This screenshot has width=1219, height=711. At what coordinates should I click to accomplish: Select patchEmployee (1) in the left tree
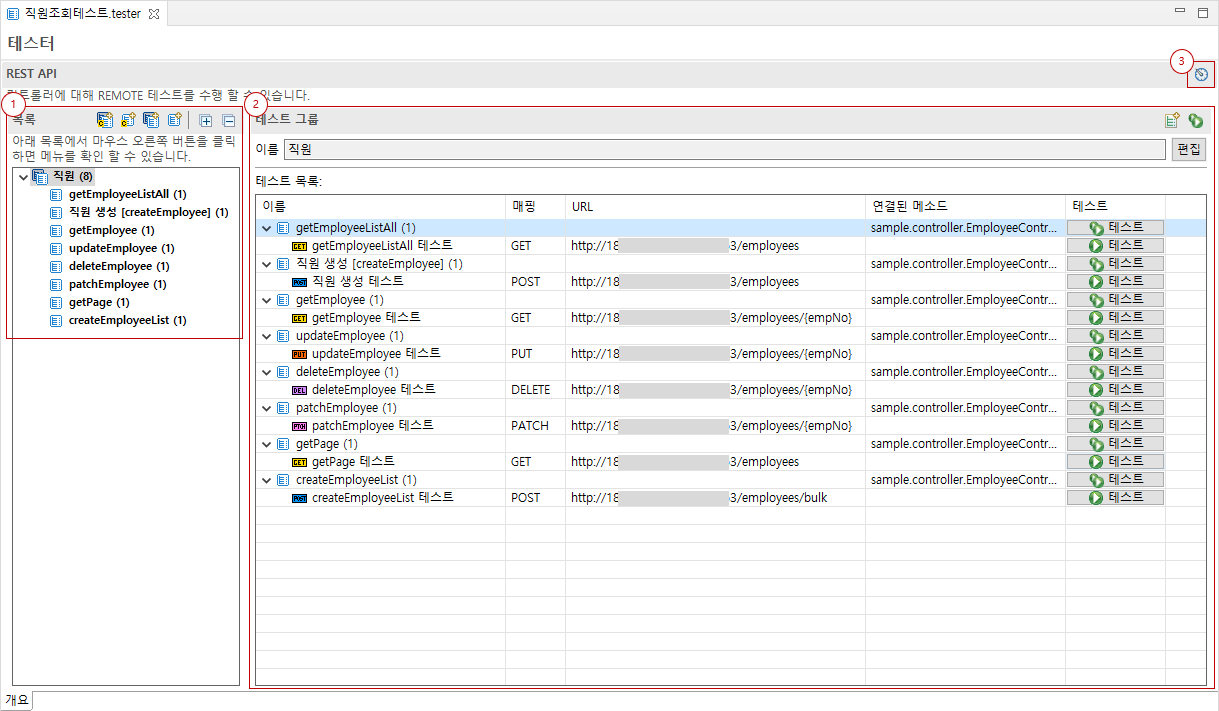(x=117, y=284)
